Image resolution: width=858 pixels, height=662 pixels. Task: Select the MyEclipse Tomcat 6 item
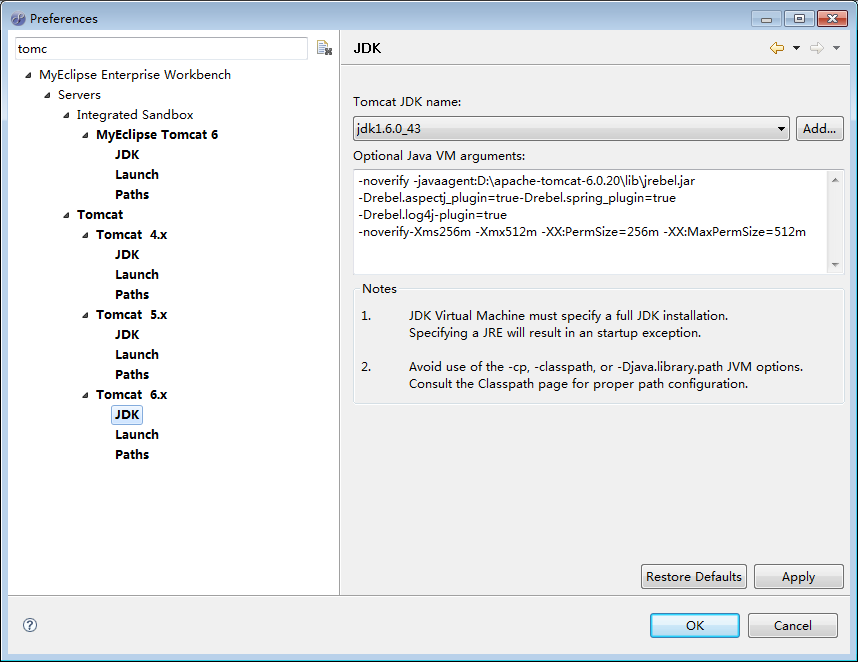(x=157, y=135)
